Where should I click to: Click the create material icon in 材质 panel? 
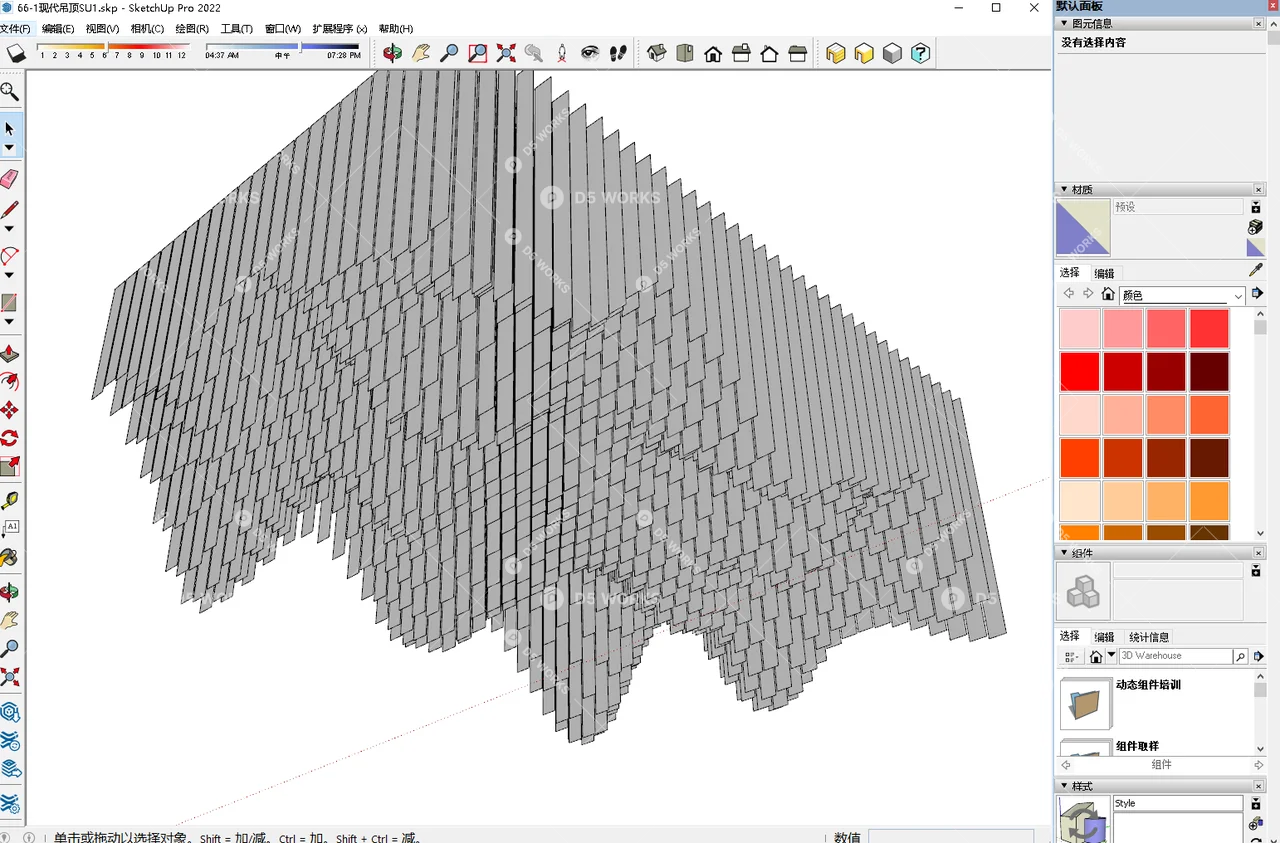pos(1255,227)
